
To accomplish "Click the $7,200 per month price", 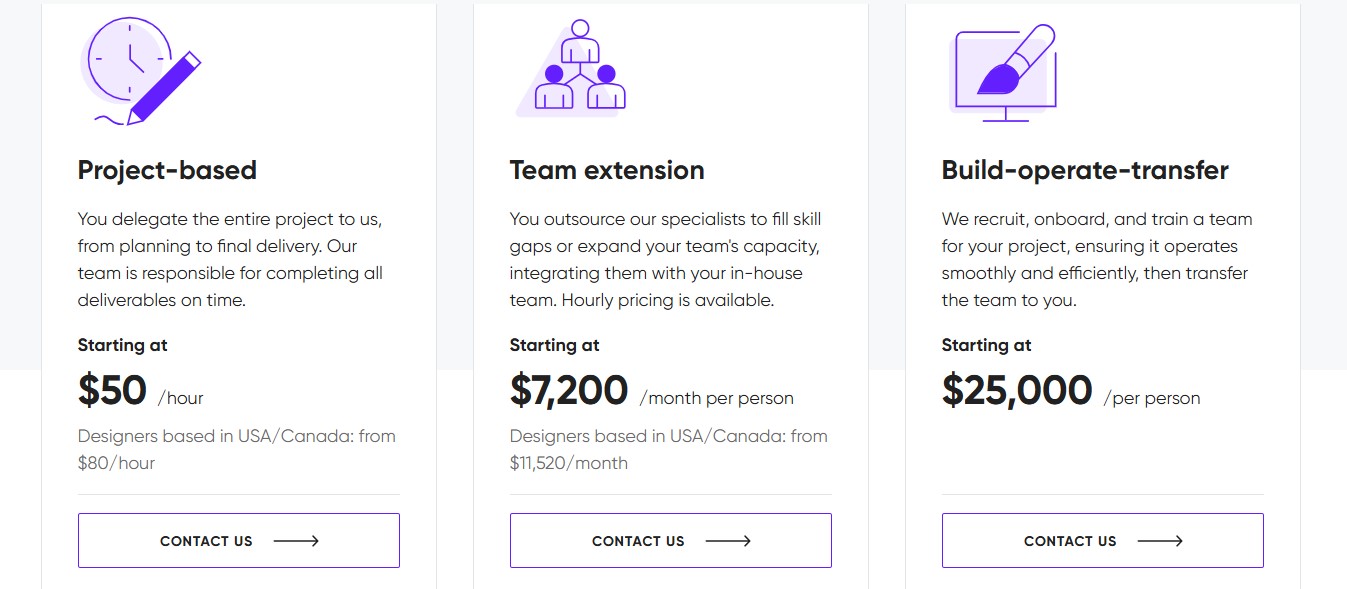I will point(569,391).
